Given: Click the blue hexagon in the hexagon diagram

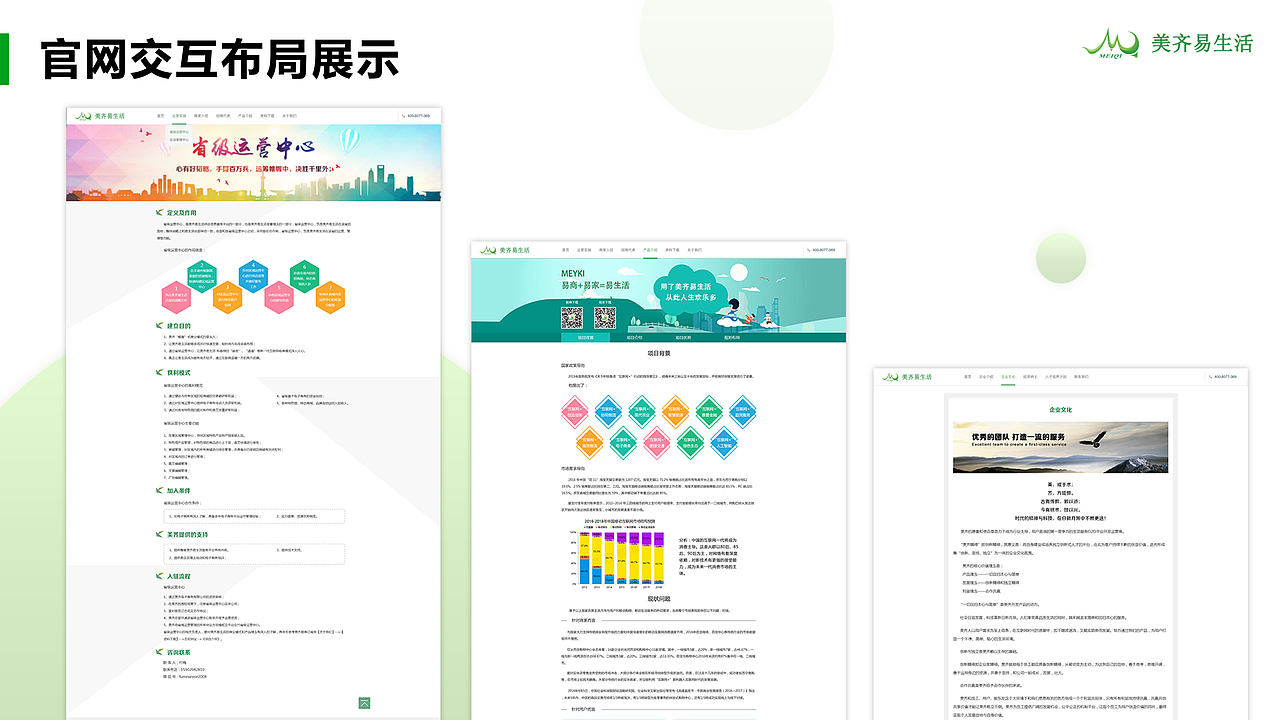Looking at the screenshot, I should click(254, 276).
